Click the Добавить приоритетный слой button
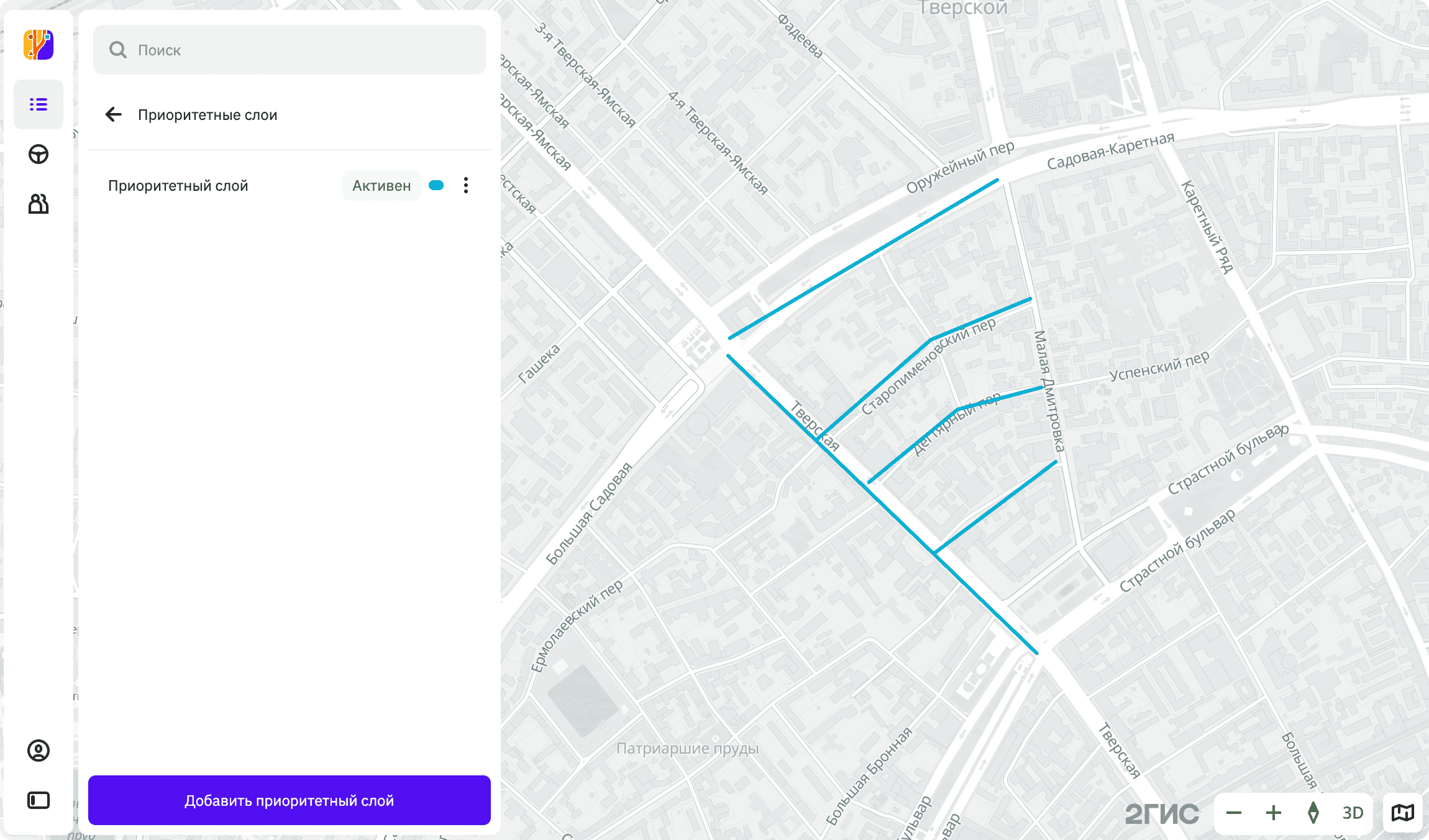The image size is (1429, 840). tap(290, 800)
